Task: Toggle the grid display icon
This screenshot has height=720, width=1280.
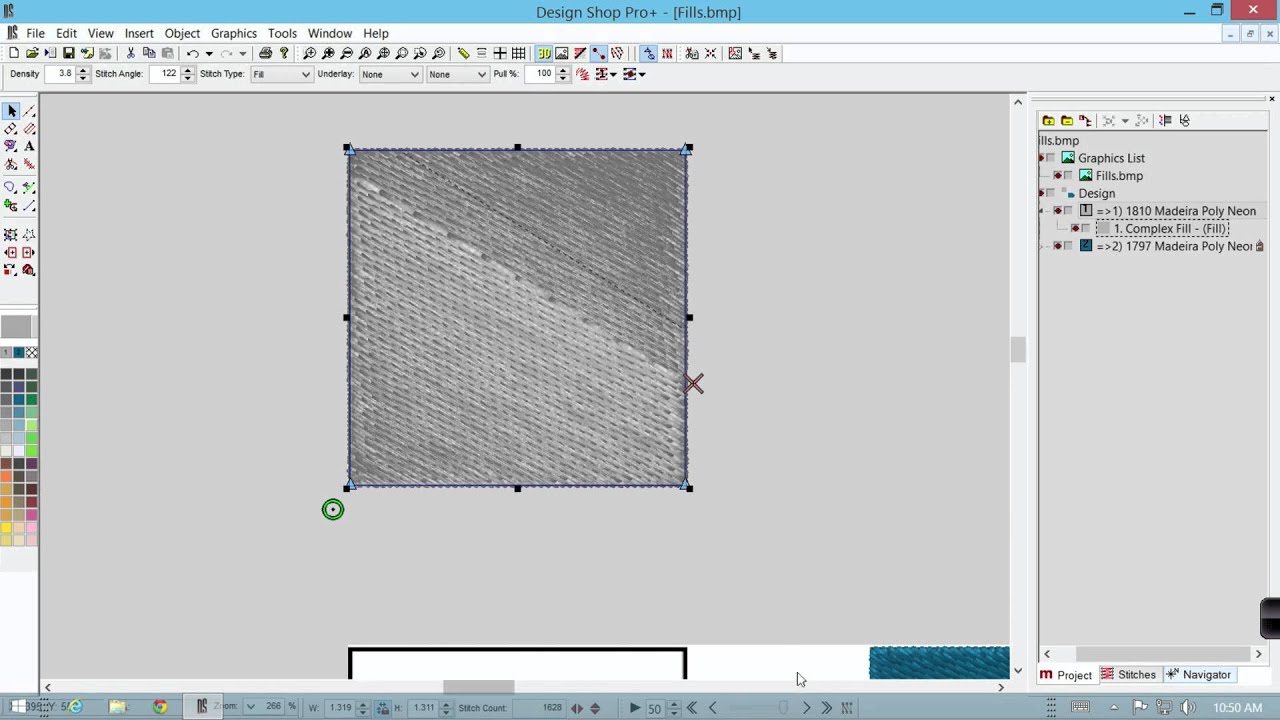Action: [518, 53]
